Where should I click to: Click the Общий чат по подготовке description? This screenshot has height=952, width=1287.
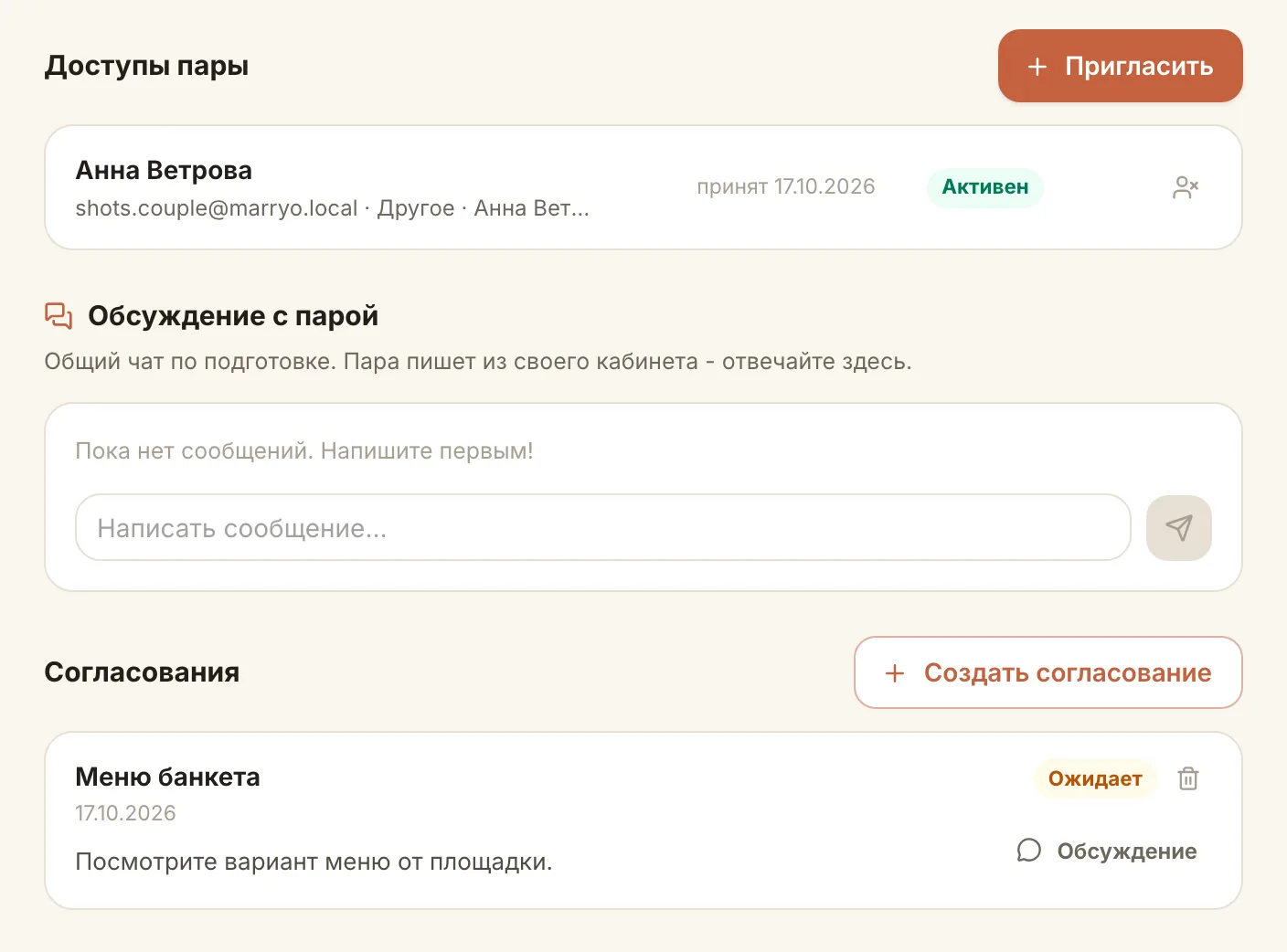[478, 362]
